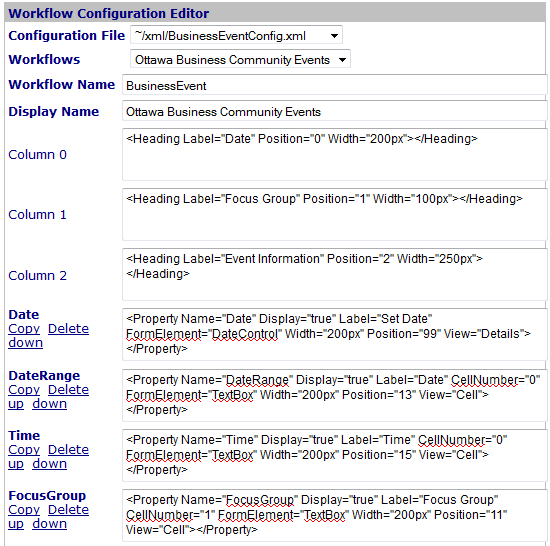The height and width of the screenshot is (546, 550).
Task: Click the Display Name label
Action: 54,112
